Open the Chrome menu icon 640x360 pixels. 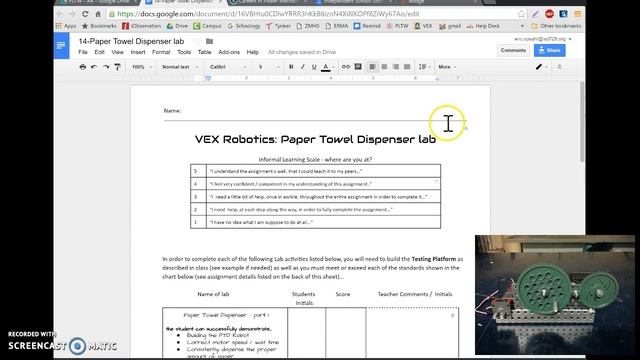pyautogui.click(x=578, y=14)
